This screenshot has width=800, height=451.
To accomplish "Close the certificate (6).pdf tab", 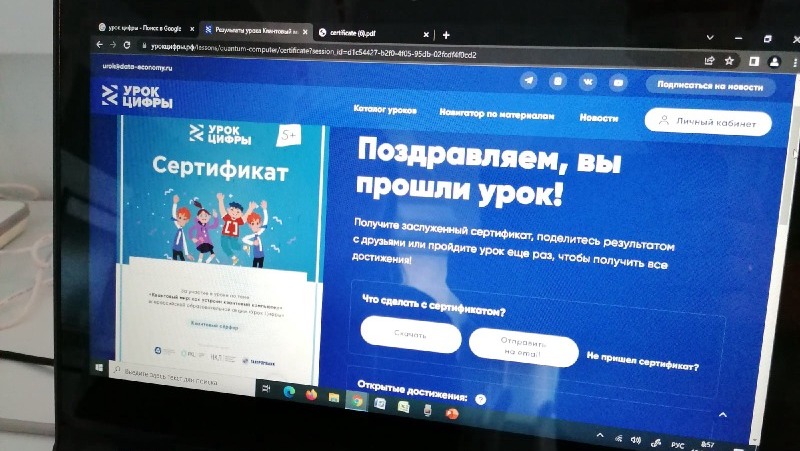I will click(x=426, y=35).
